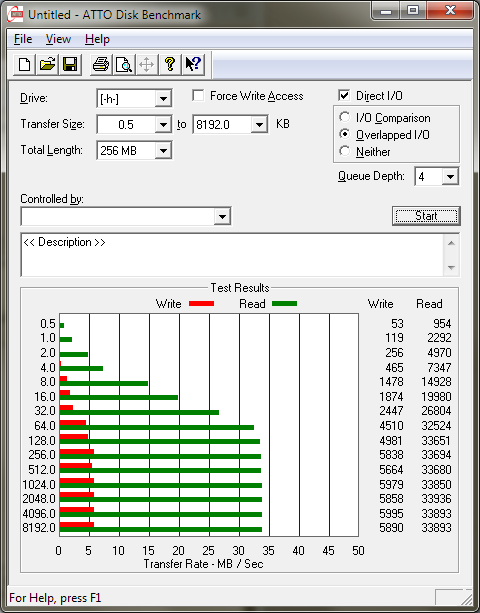Click the read value 954

pyautogui.click(x=442, y=324)
